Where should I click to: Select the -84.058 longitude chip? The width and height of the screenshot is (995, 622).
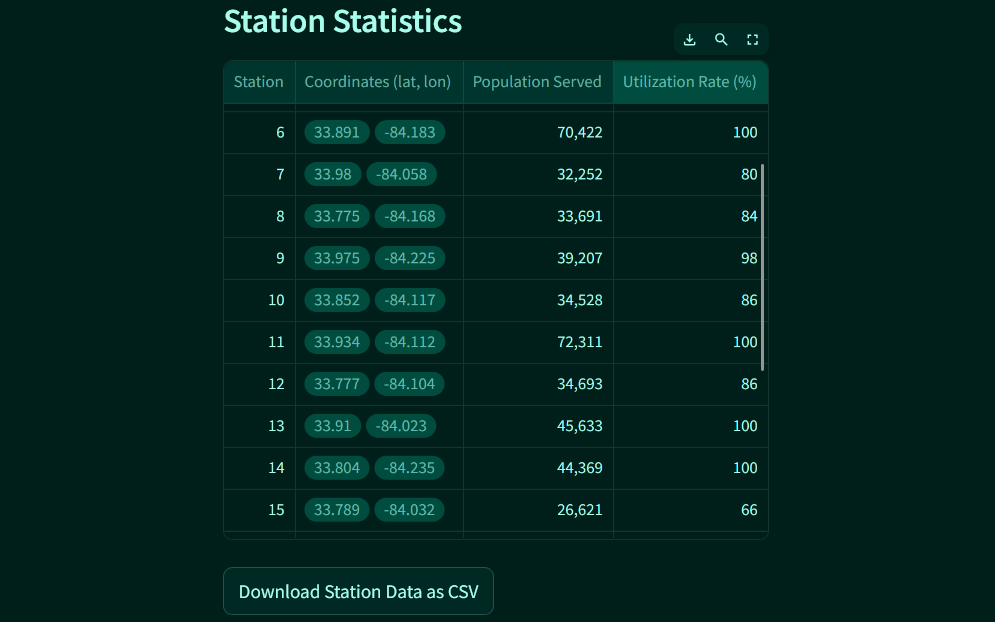tap(401, 174)
